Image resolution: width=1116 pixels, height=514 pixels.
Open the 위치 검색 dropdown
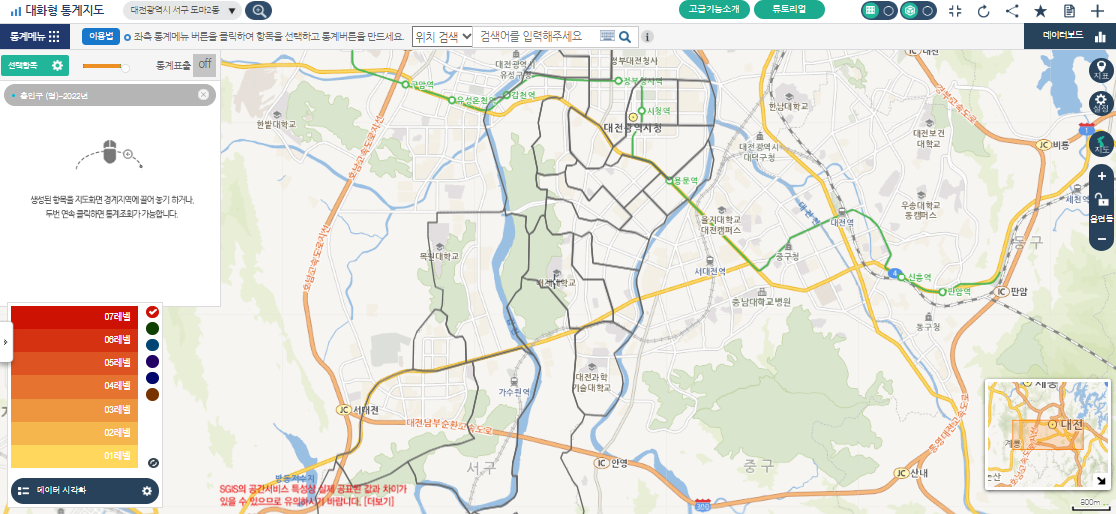coord(442,36)
